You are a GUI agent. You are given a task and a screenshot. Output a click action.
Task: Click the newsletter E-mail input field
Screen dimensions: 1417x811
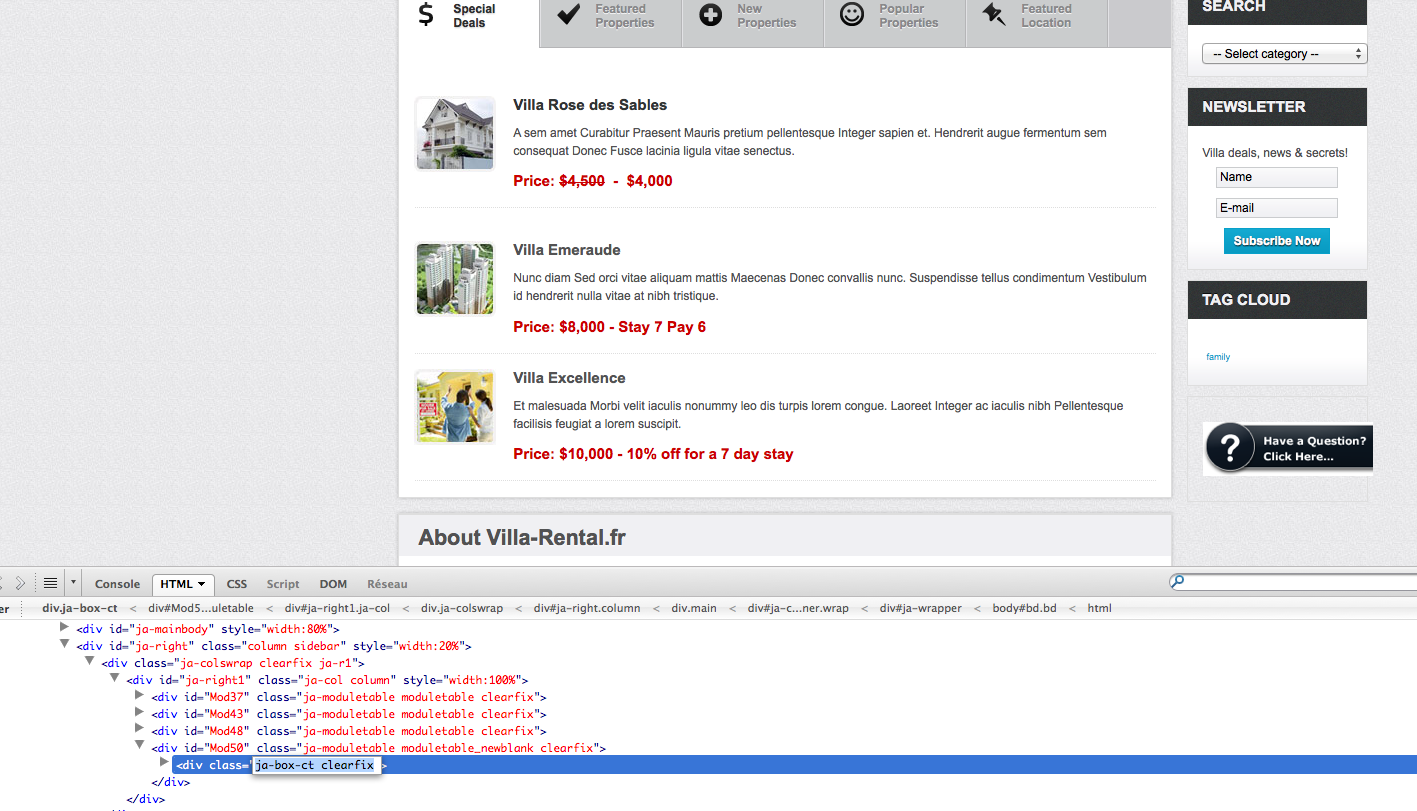1276,208
